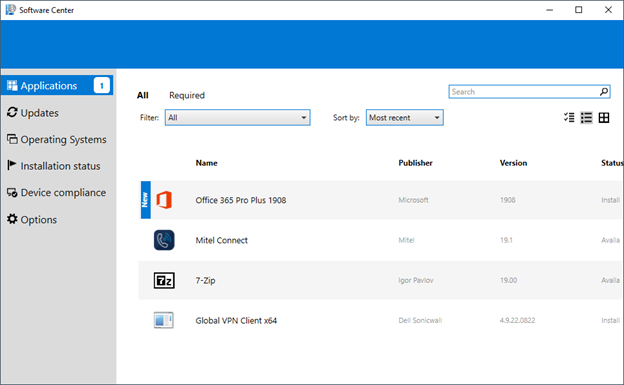The height and width of the screenshot is (385, 624).
Task: Click the Operating Systems window icon
Action: pyautogui.click(x=12, y=139)
